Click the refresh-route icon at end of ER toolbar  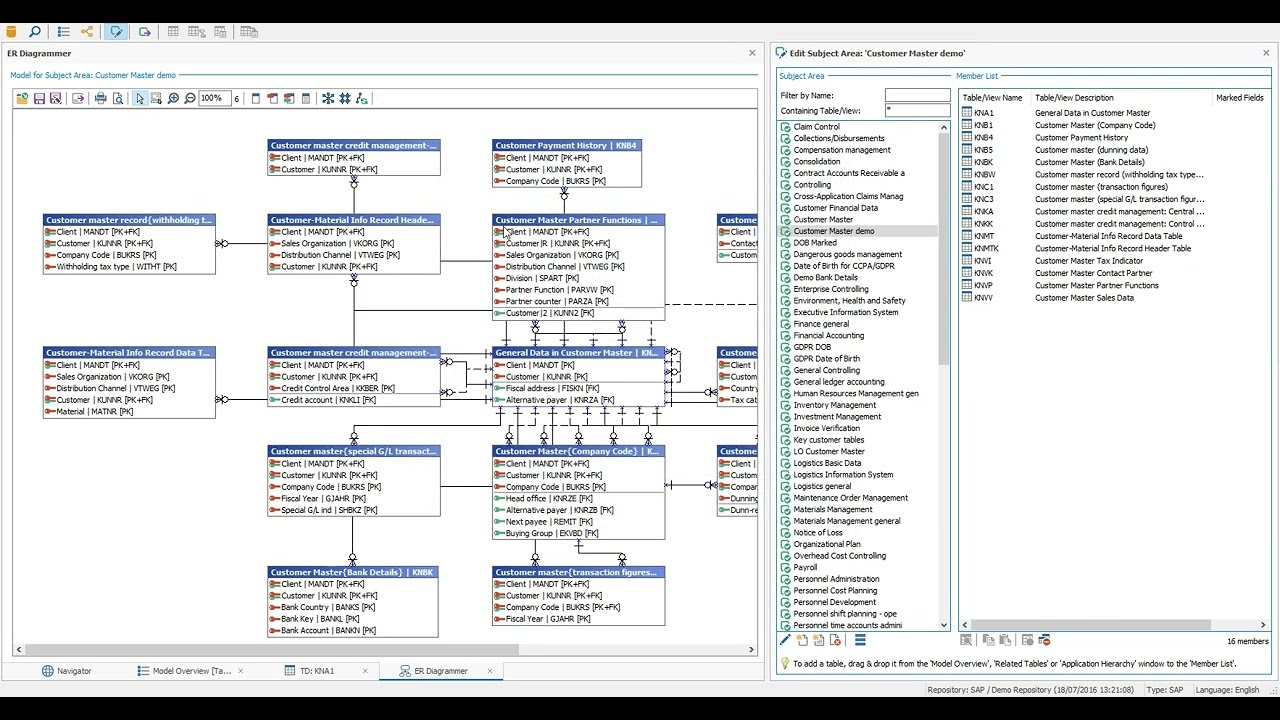pos(362,99)
